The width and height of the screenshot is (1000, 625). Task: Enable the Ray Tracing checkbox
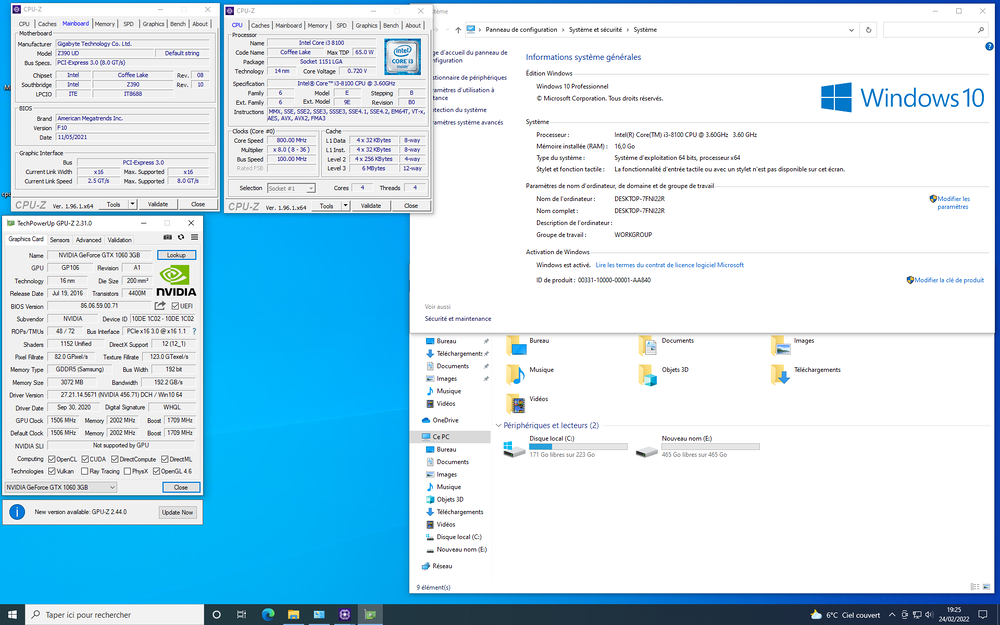(85, 471)
